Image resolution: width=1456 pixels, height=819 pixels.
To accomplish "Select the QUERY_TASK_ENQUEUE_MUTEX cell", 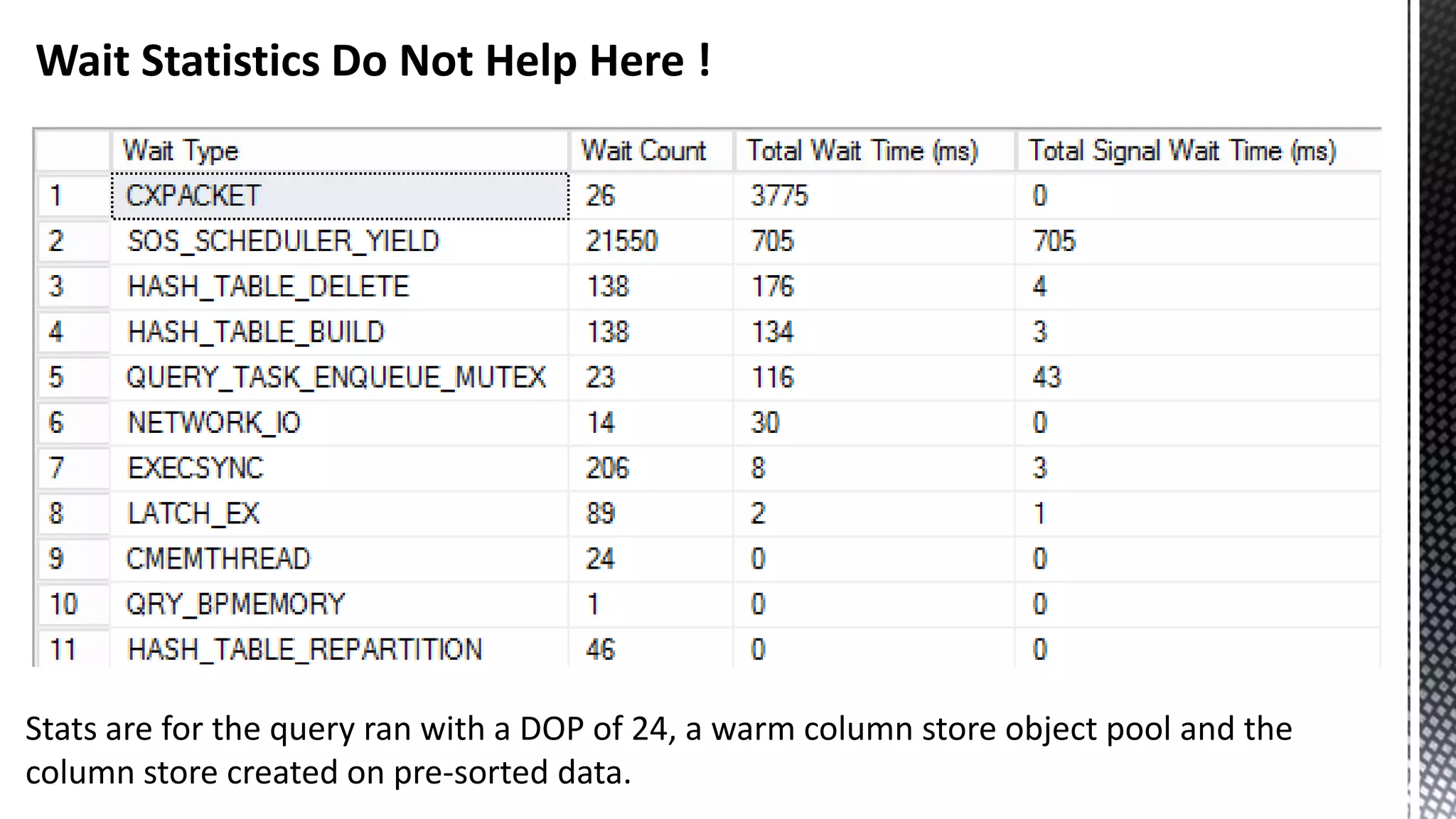I will (340, 378).
